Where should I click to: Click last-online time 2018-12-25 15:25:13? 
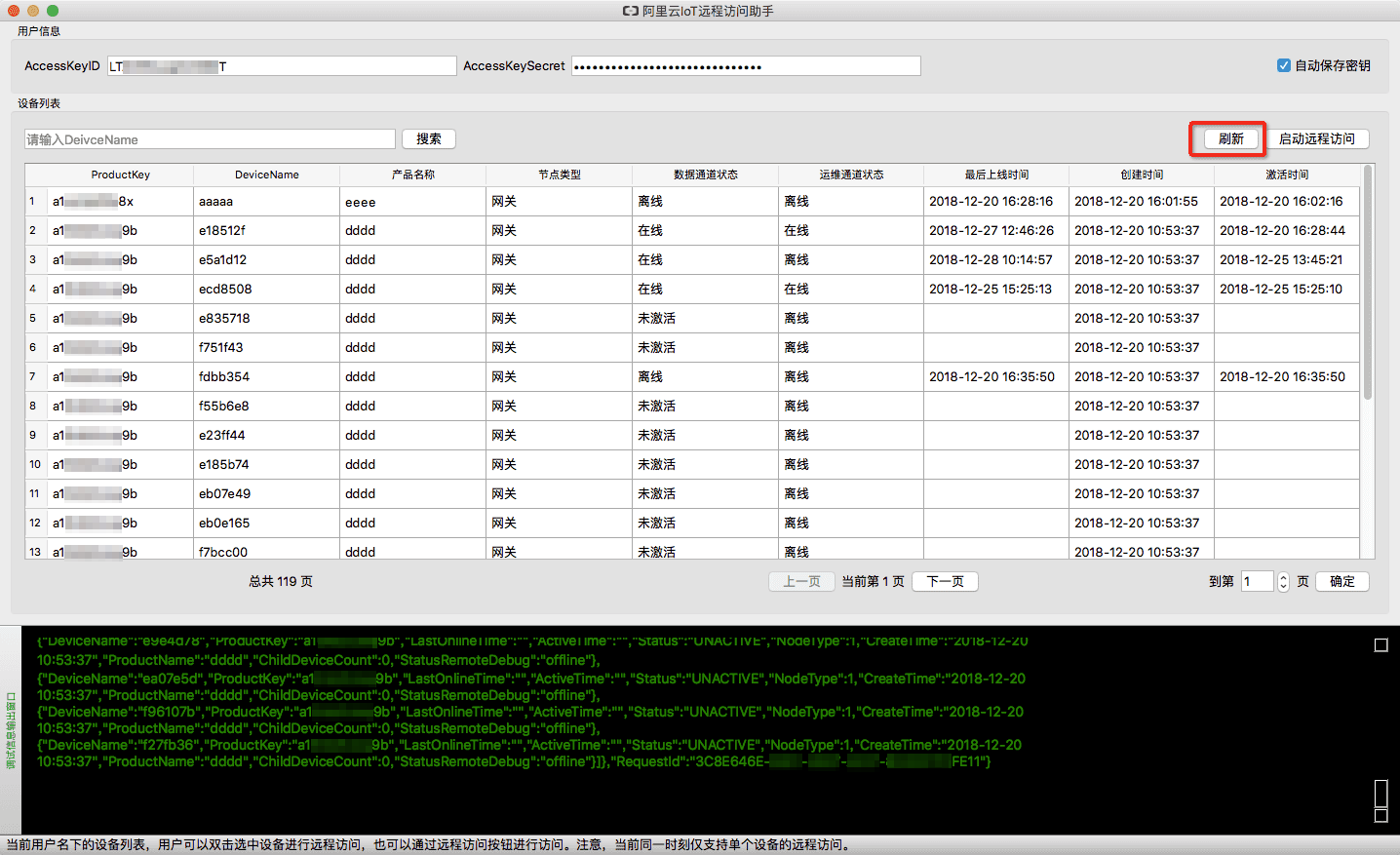click(x=996, y=289)
